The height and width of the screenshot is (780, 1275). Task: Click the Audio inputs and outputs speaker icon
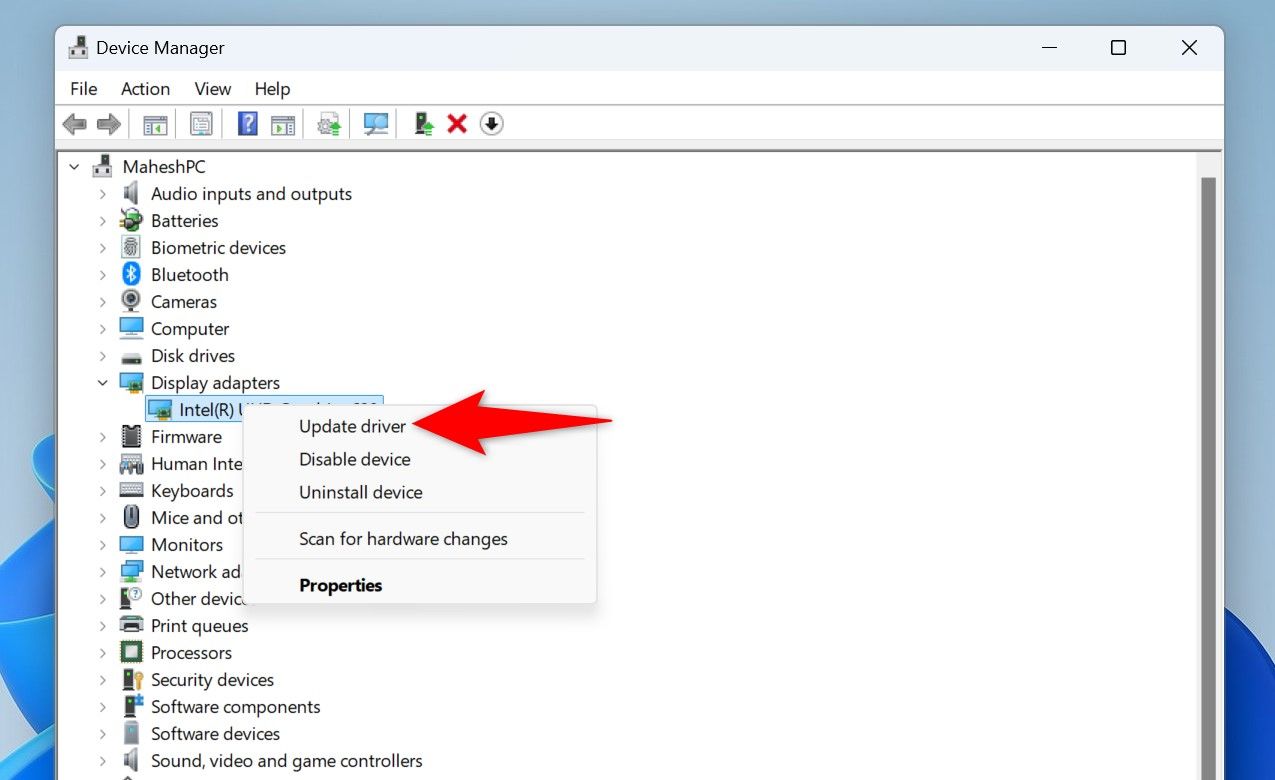point(131,193)
